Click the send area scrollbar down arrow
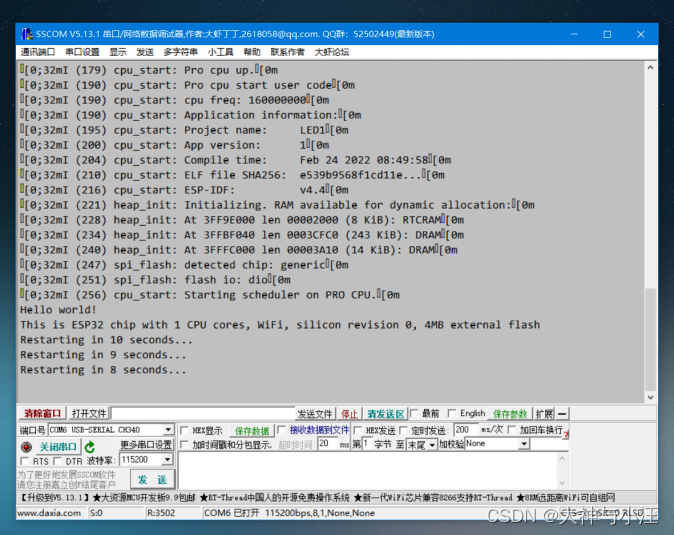This screenshot has height=535, width=674. (562, 483)
